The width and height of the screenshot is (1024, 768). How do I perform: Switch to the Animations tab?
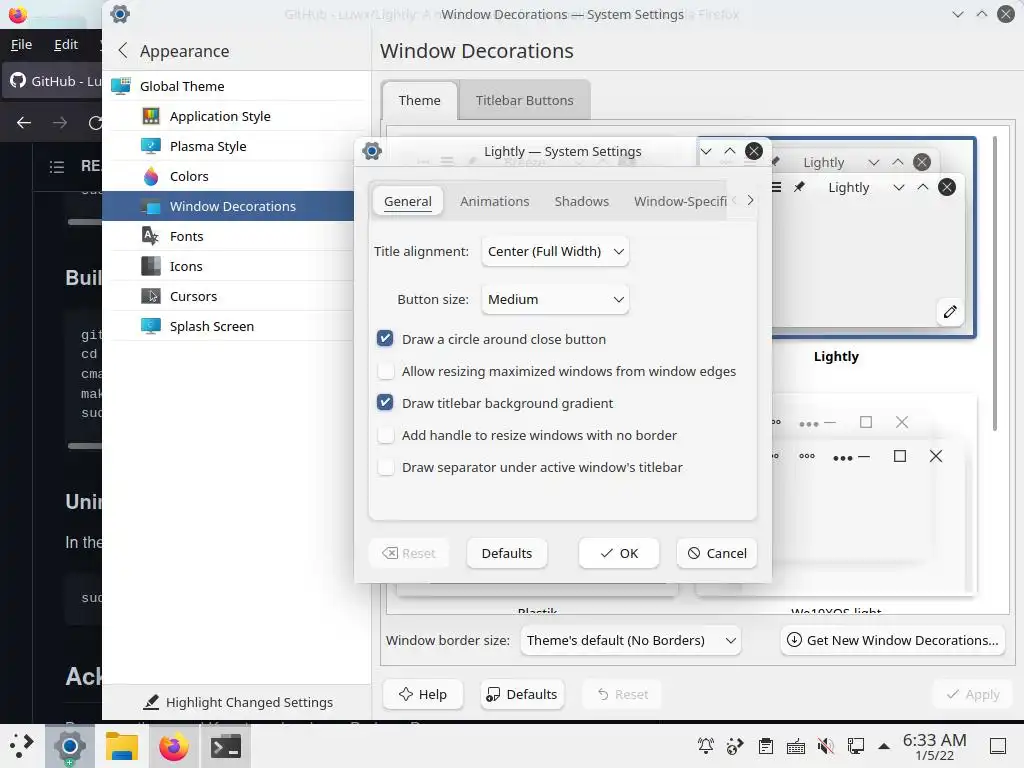tap(494, 201)
